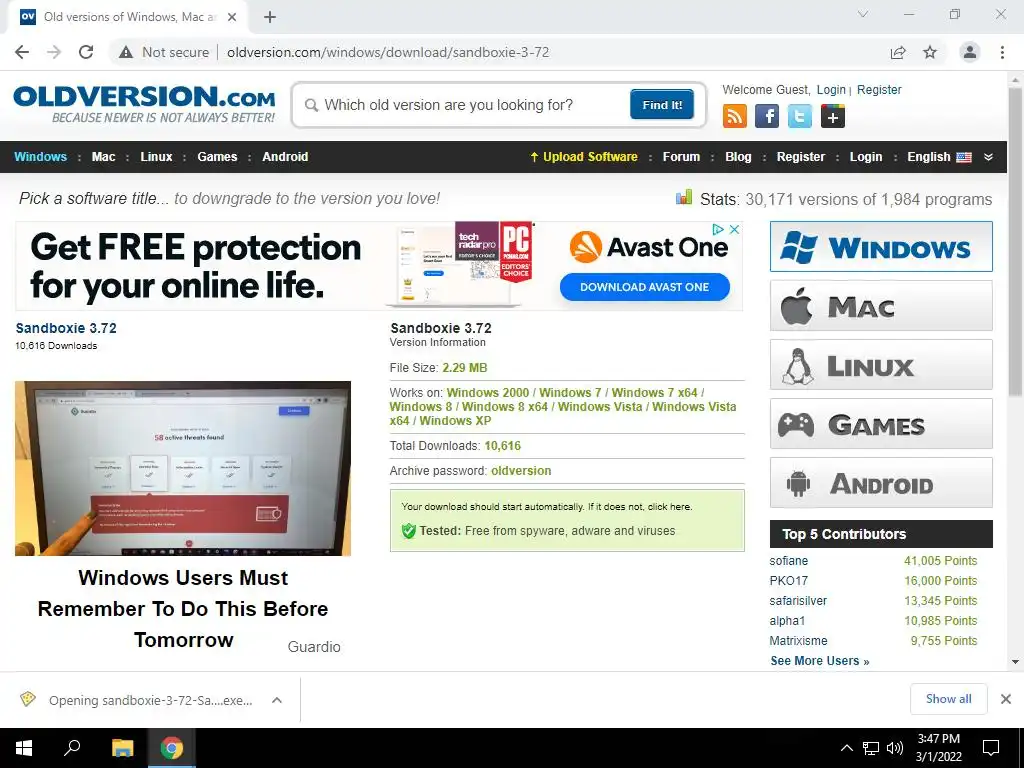Click DOWNLOAD AVAST ONE button
This screenshot has height=768, width=1024.
[x=645, y=287]
